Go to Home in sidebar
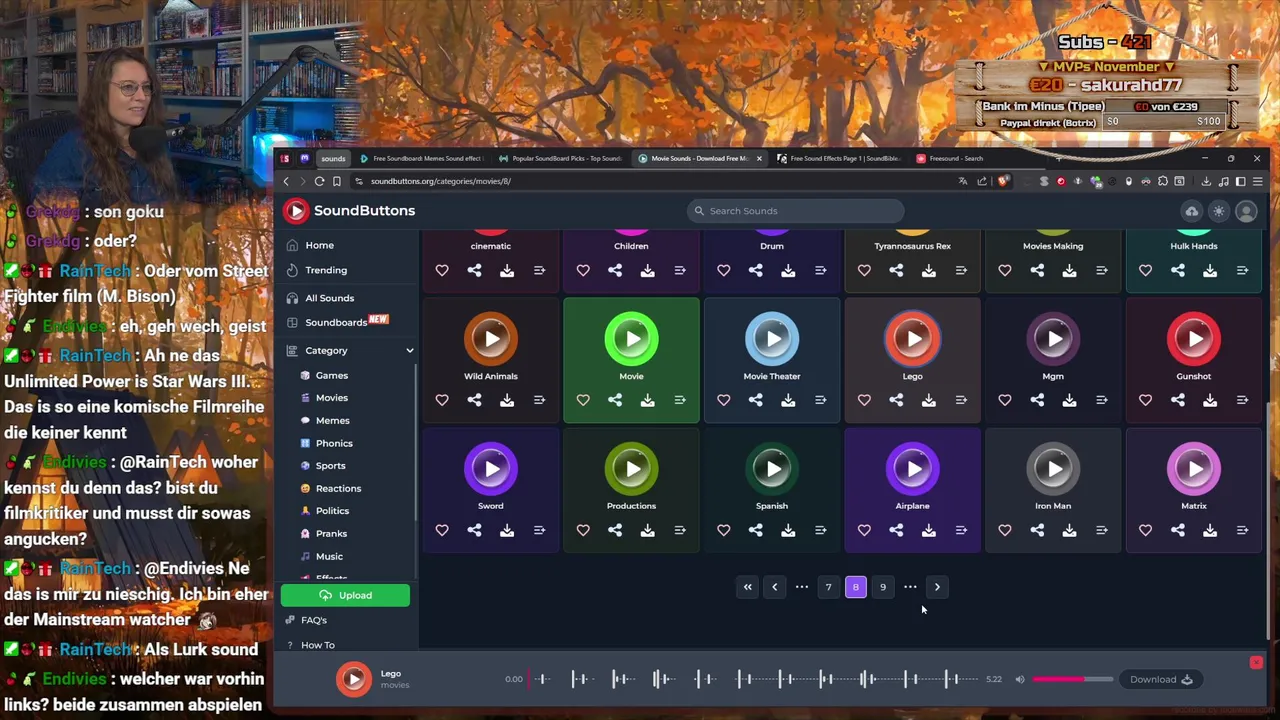1280x720 pixels. pos(320,245)
